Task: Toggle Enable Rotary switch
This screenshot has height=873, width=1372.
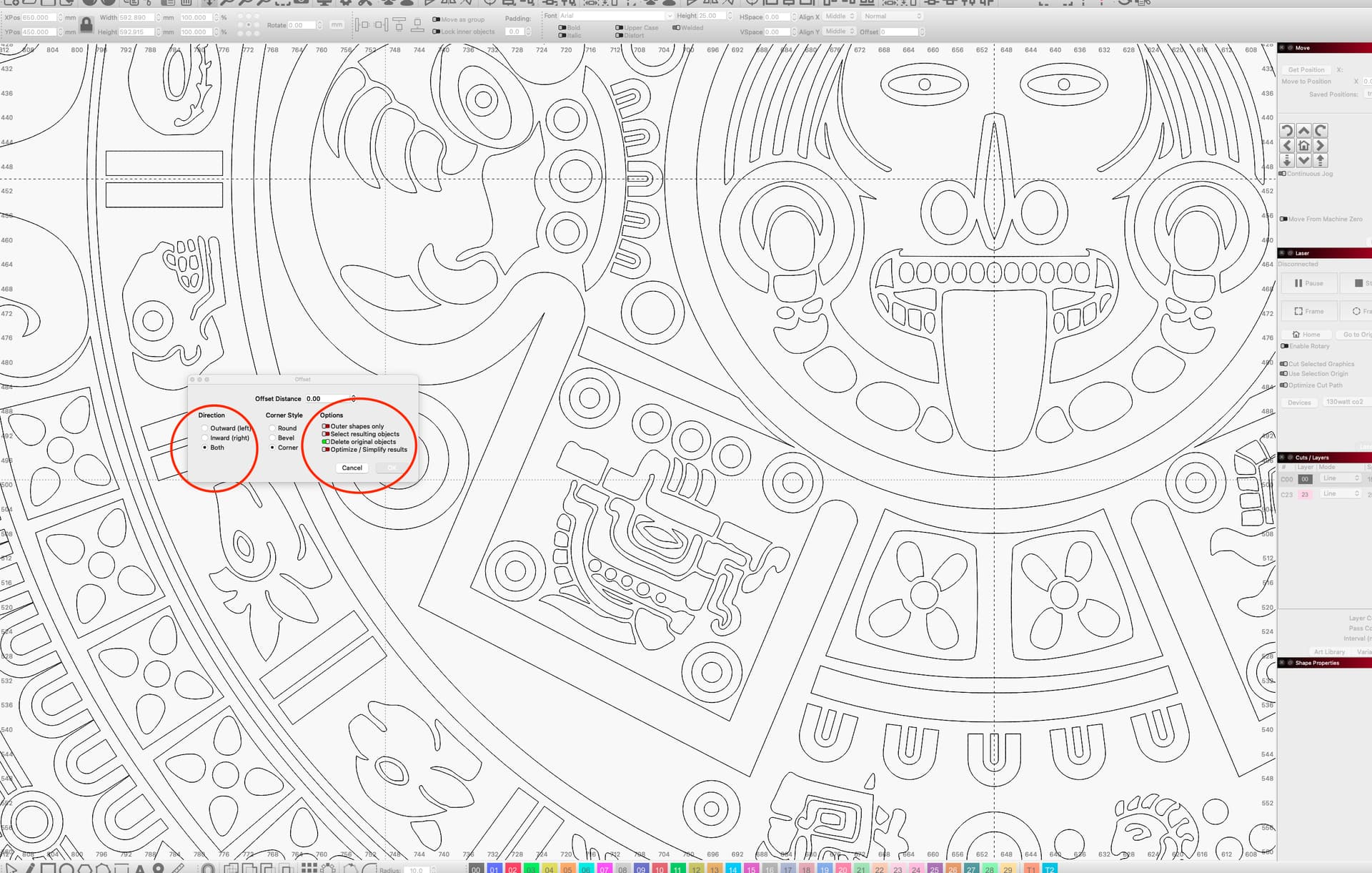Action: (x=1284, y=346)
